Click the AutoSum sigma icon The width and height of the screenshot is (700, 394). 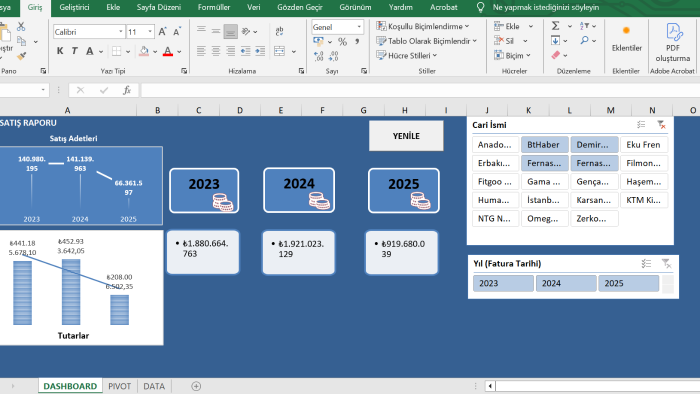(555, 26)
